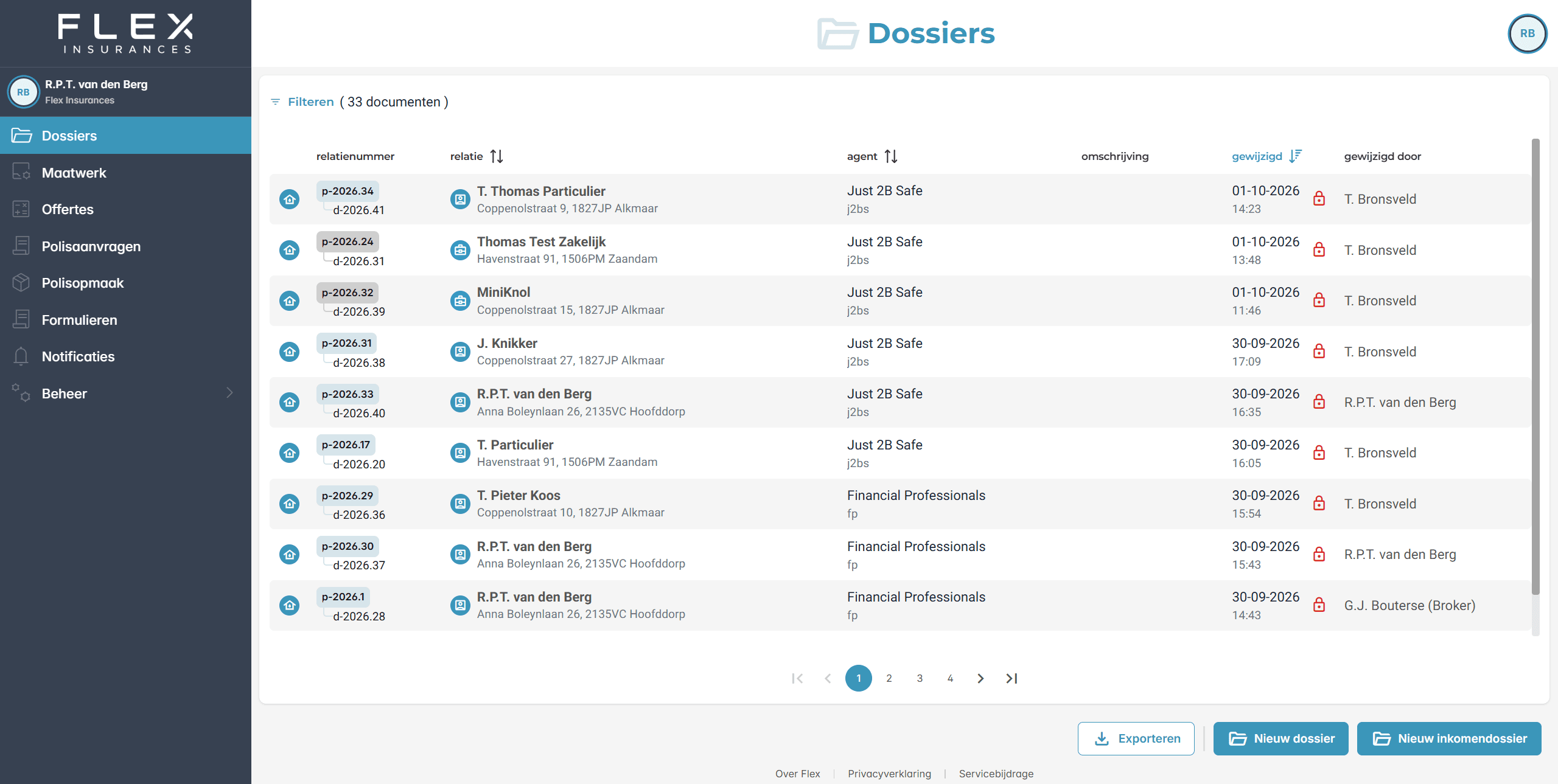Go to page 4 of results

(x=950, y=678)
